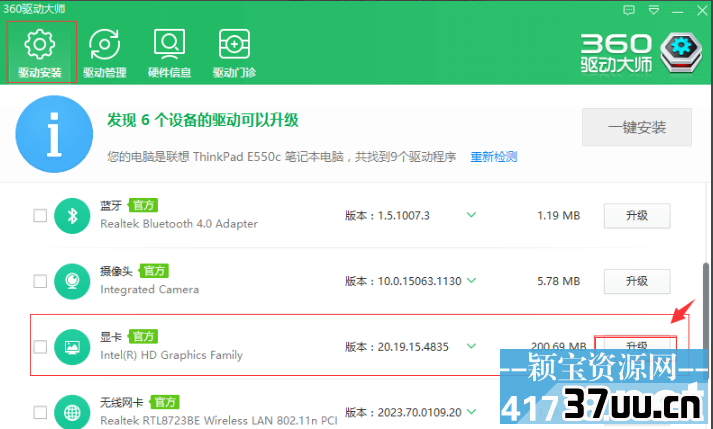The height and width of the screenshot is (429, 713).
Task: Click 升级 button for 蓝牙 driver
Action: pos(637,216)
